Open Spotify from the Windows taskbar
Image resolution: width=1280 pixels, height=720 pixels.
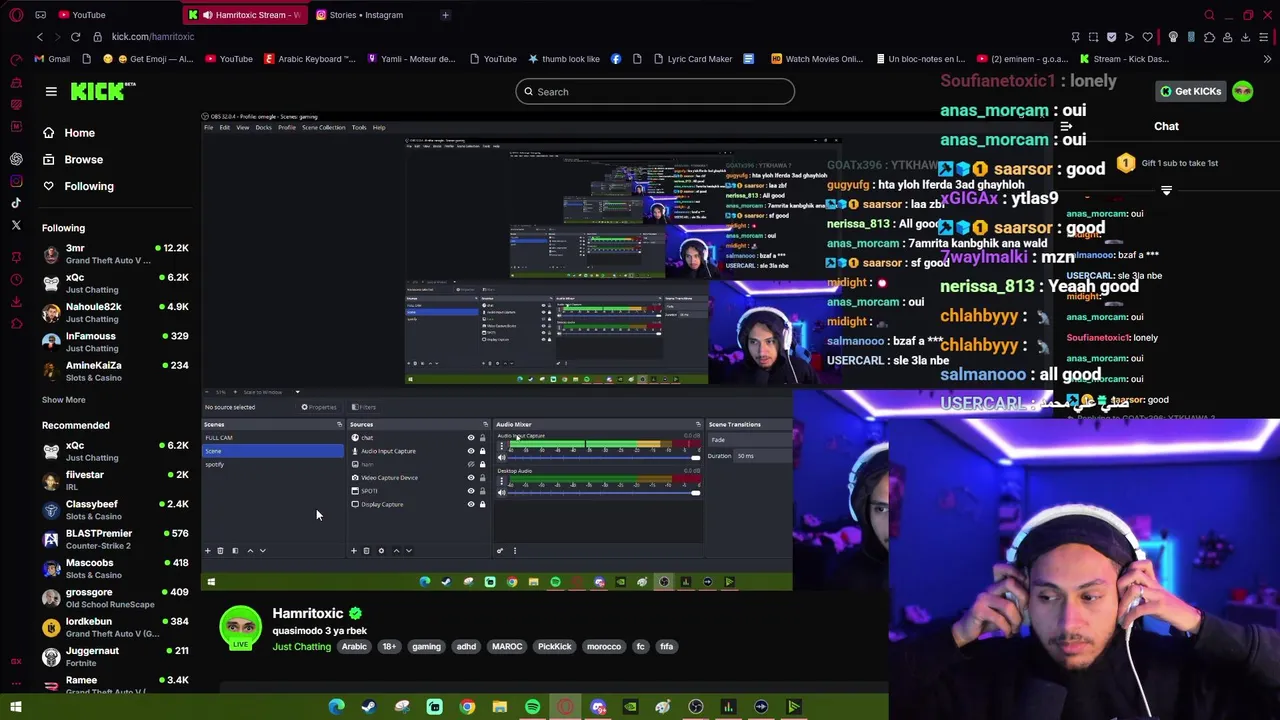pyautogui.click(x=532, y=708)
